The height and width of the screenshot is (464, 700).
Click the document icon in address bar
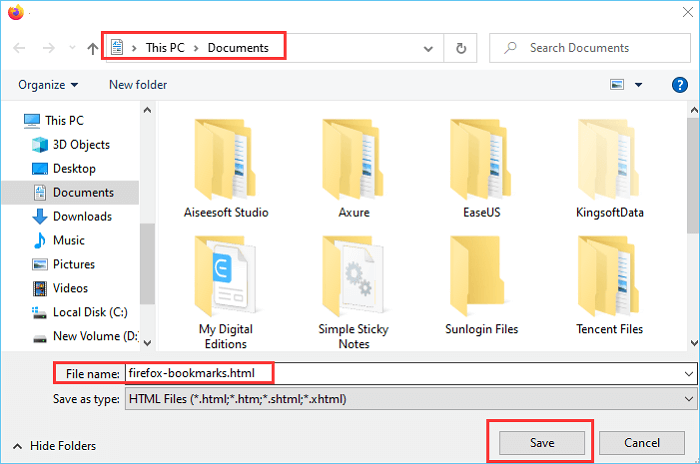(x=117, y=47)
